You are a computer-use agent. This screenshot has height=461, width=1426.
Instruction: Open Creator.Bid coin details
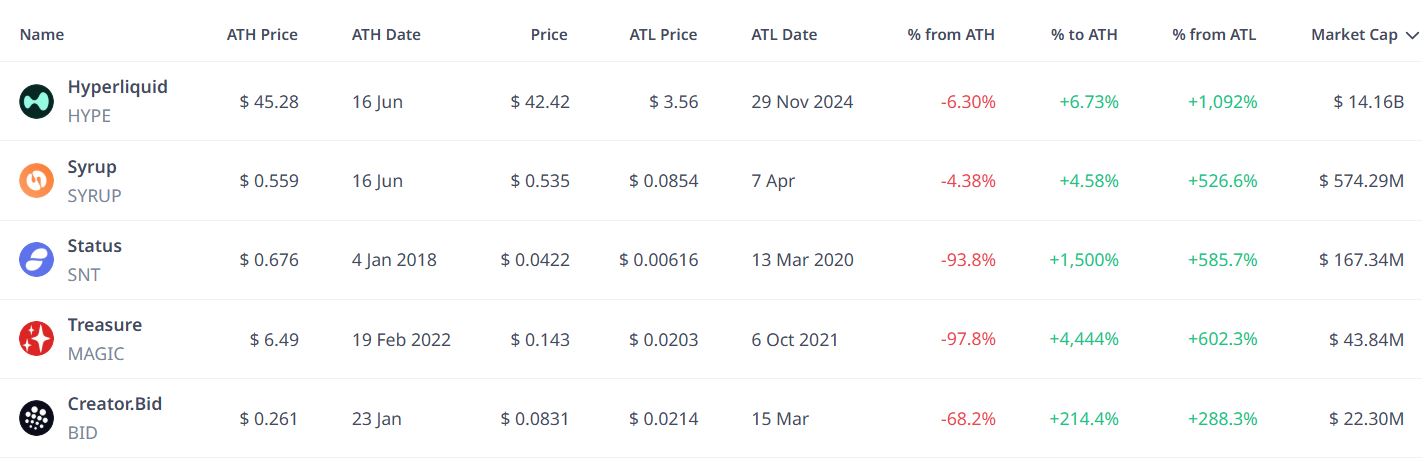(115, 404)
